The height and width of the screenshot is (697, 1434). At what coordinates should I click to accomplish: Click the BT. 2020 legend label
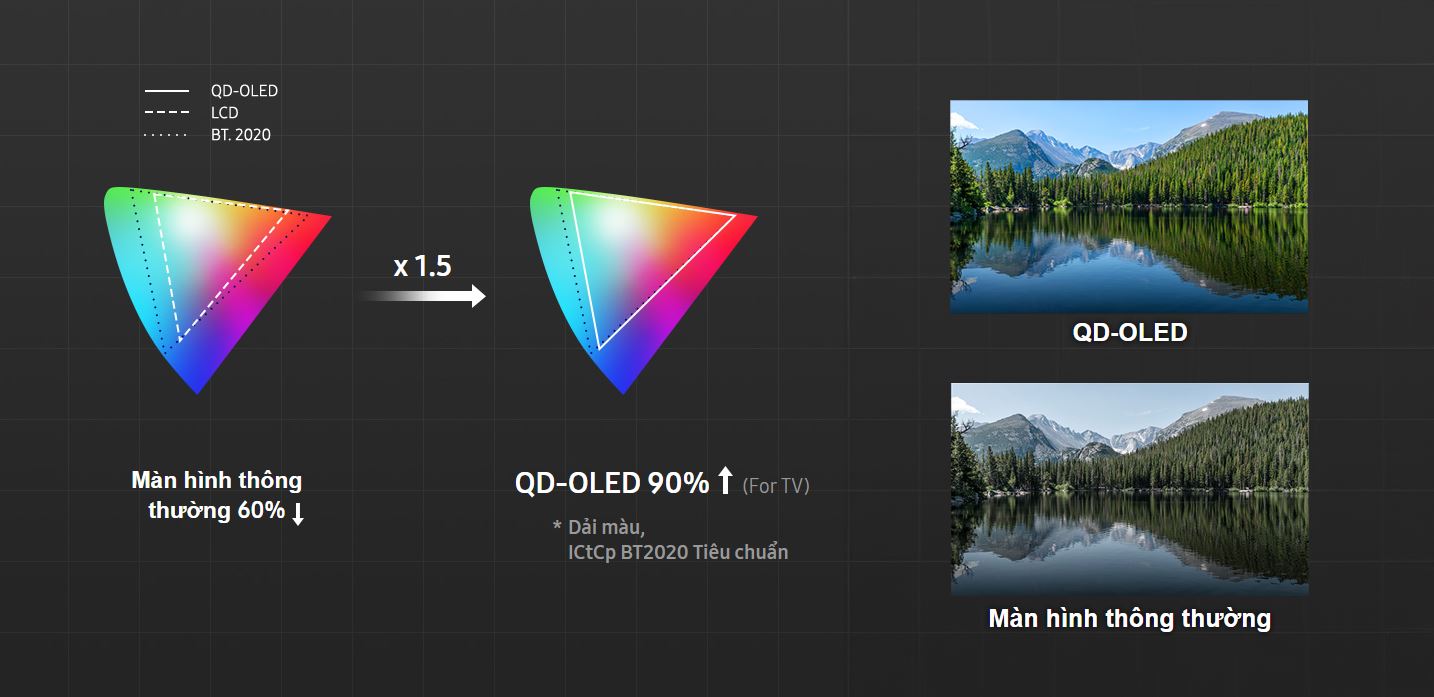(x=241, y=134)
